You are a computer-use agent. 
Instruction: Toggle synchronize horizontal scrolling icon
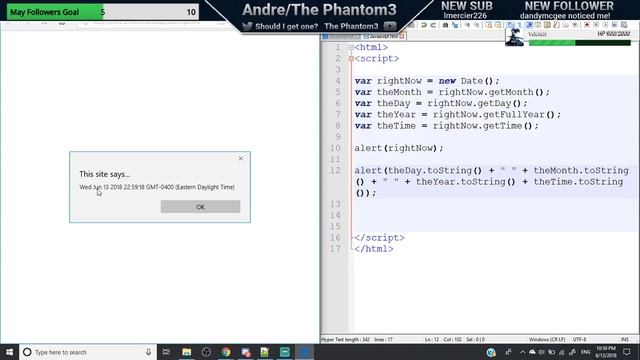point(498,25)
